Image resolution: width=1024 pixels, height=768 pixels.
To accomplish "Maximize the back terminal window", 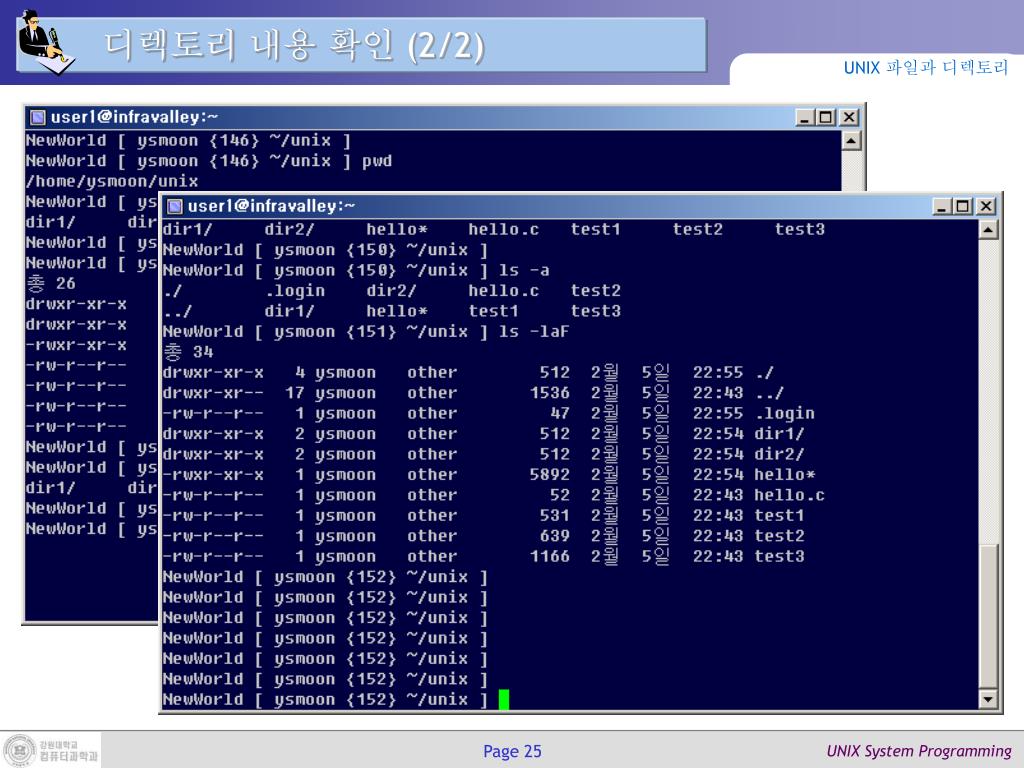I will [x=826, y=118].
